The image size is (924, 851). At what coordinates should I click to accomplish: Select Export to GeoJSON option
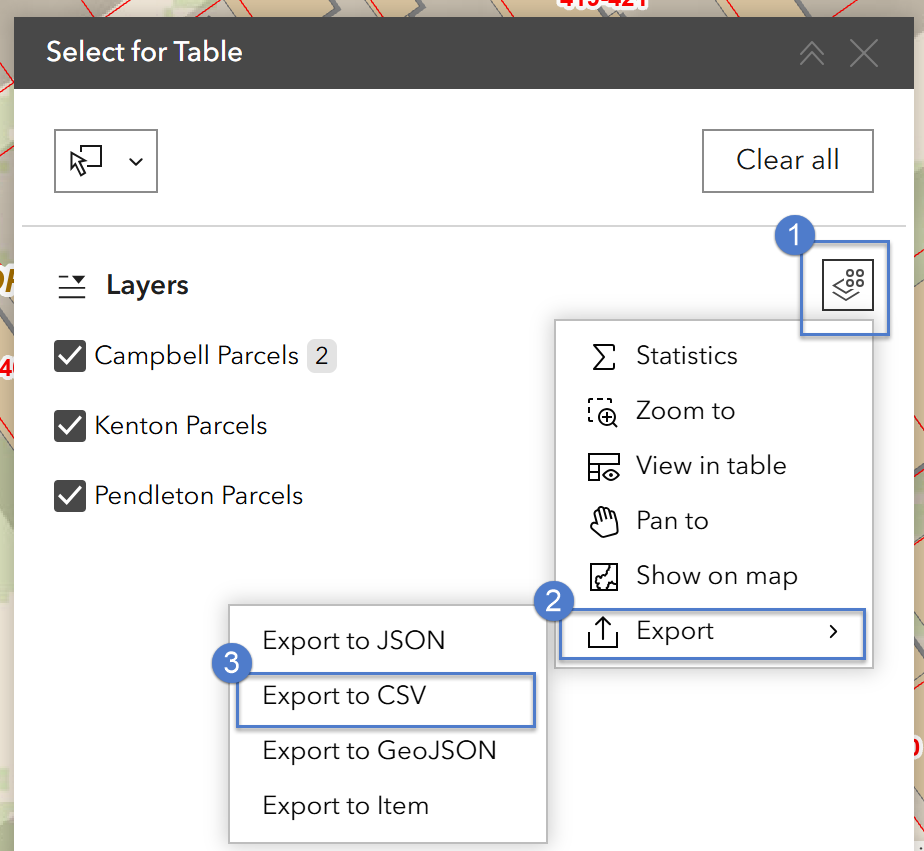pyautogui.click(x=379, y=750)
